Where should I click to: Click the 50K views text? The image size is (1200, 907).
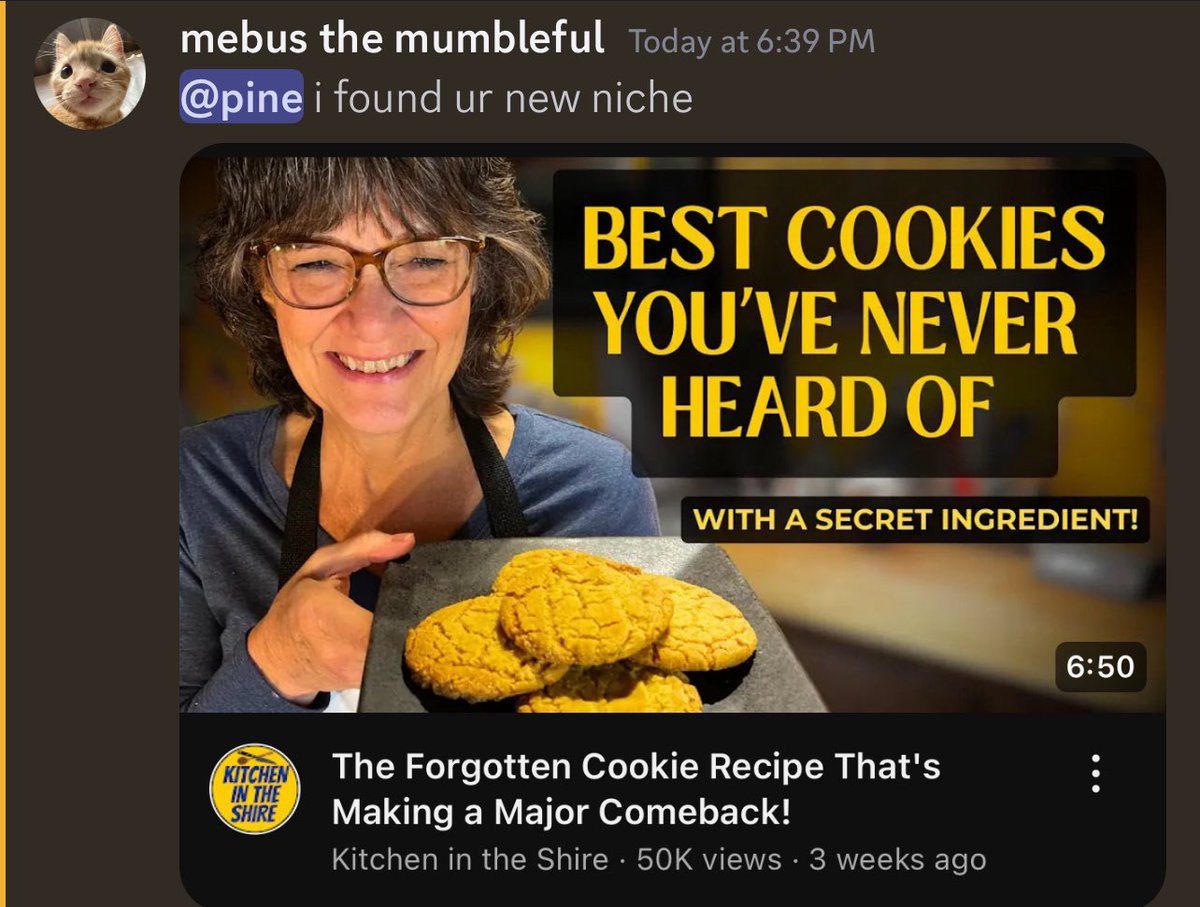(x=709, y=859)
